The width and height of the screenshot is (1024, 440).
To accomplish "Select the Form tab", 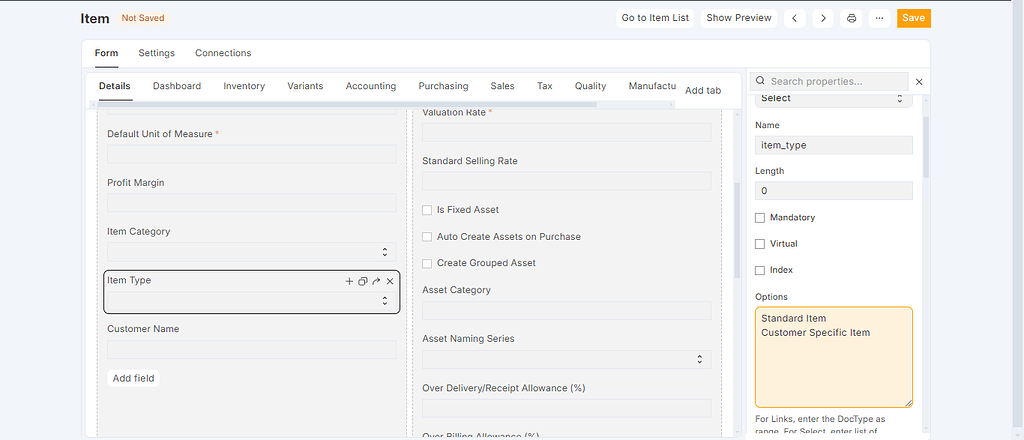I will click(106, 53).
